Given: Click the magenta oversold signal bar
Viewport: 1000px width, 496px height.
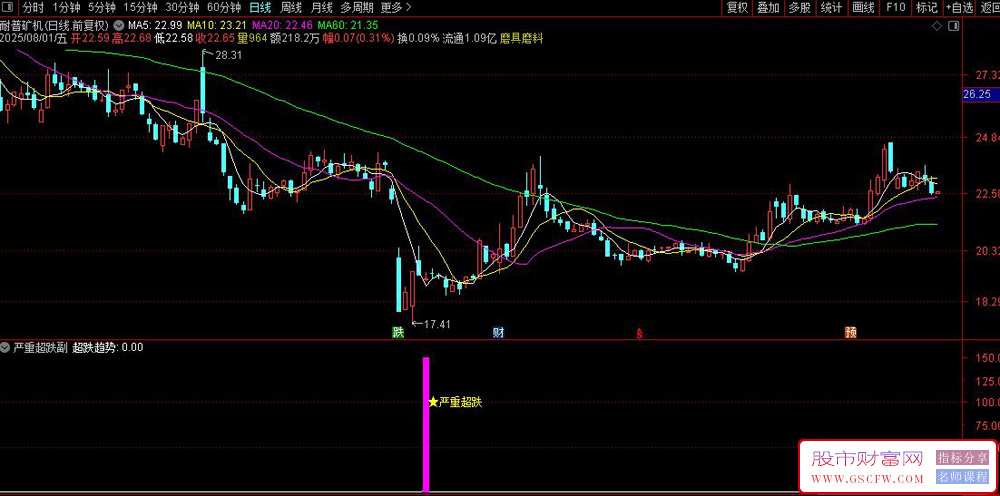Looking at the screenshot, I should click(x=426, y=425).
